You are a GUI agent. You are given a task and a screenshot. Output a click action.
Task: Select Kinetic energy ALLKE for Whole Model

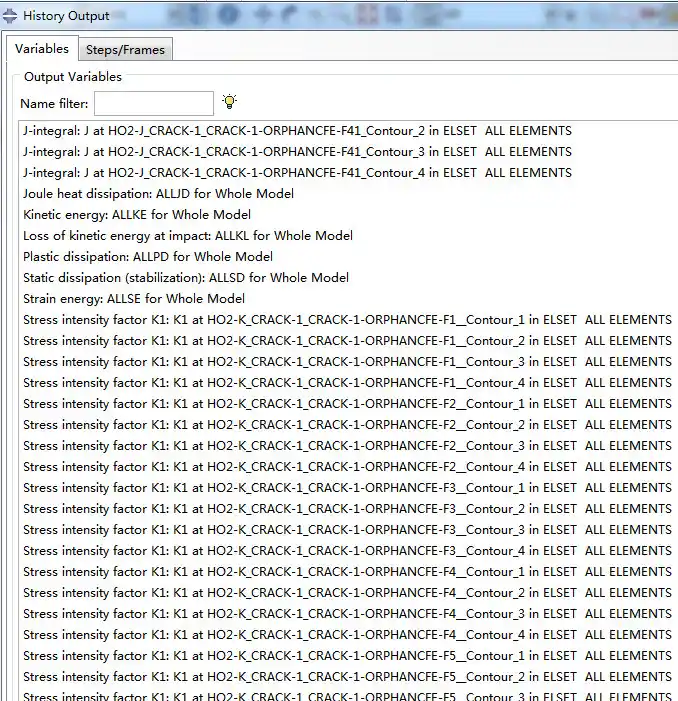coord(137,215)
